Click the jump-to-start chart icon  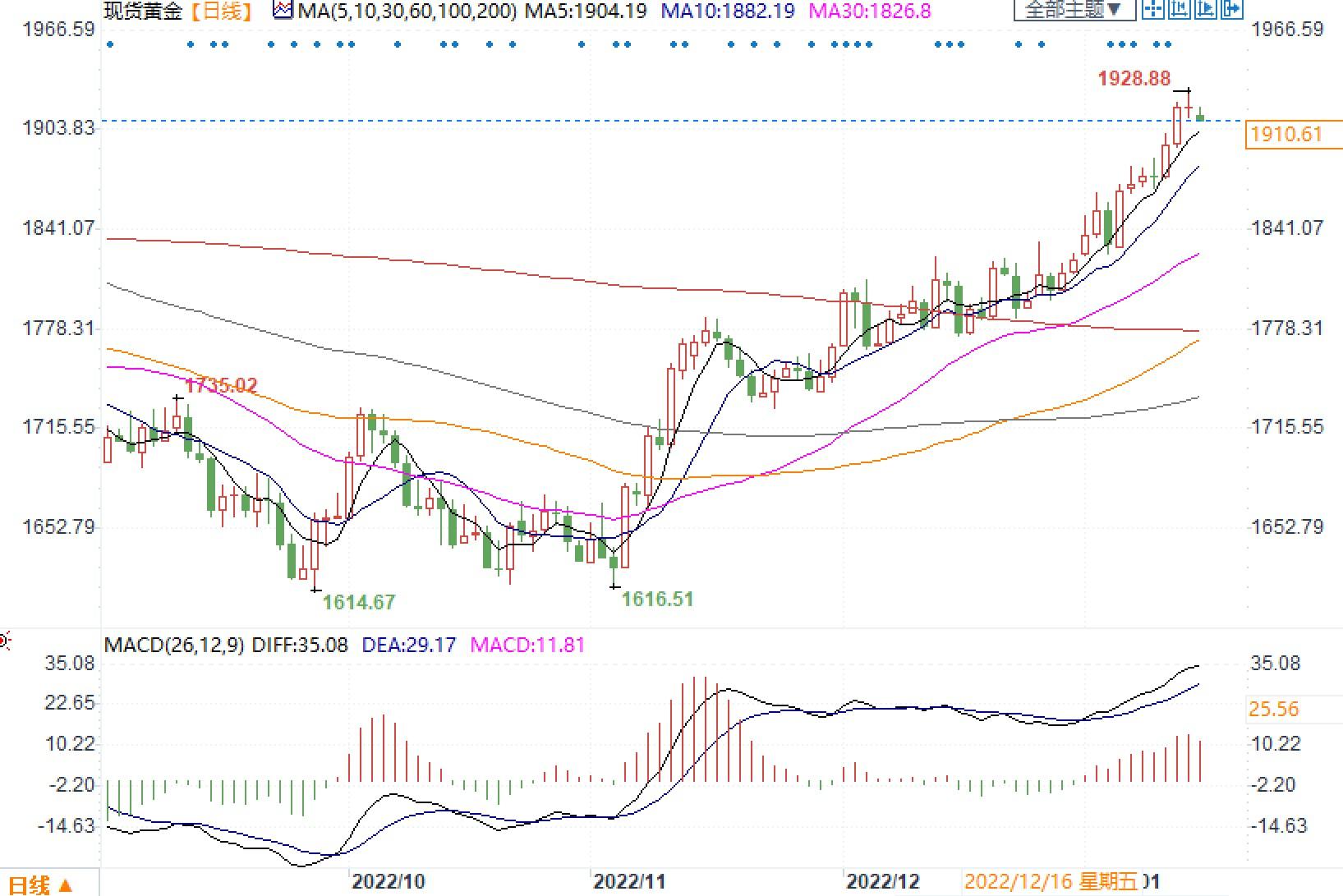[1180, 10]
